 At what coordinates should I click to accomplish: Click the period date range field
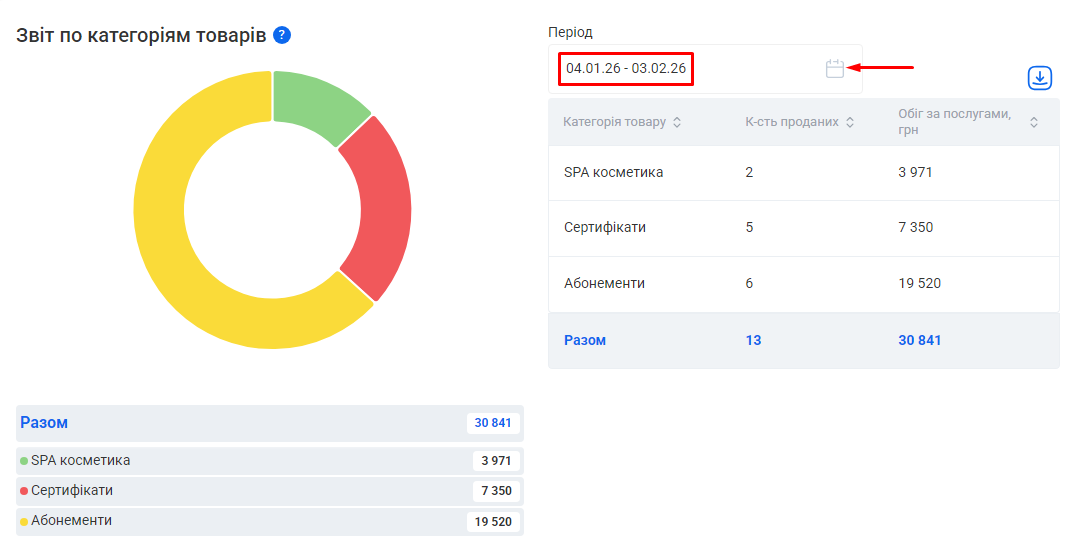[x=626, y=69]
